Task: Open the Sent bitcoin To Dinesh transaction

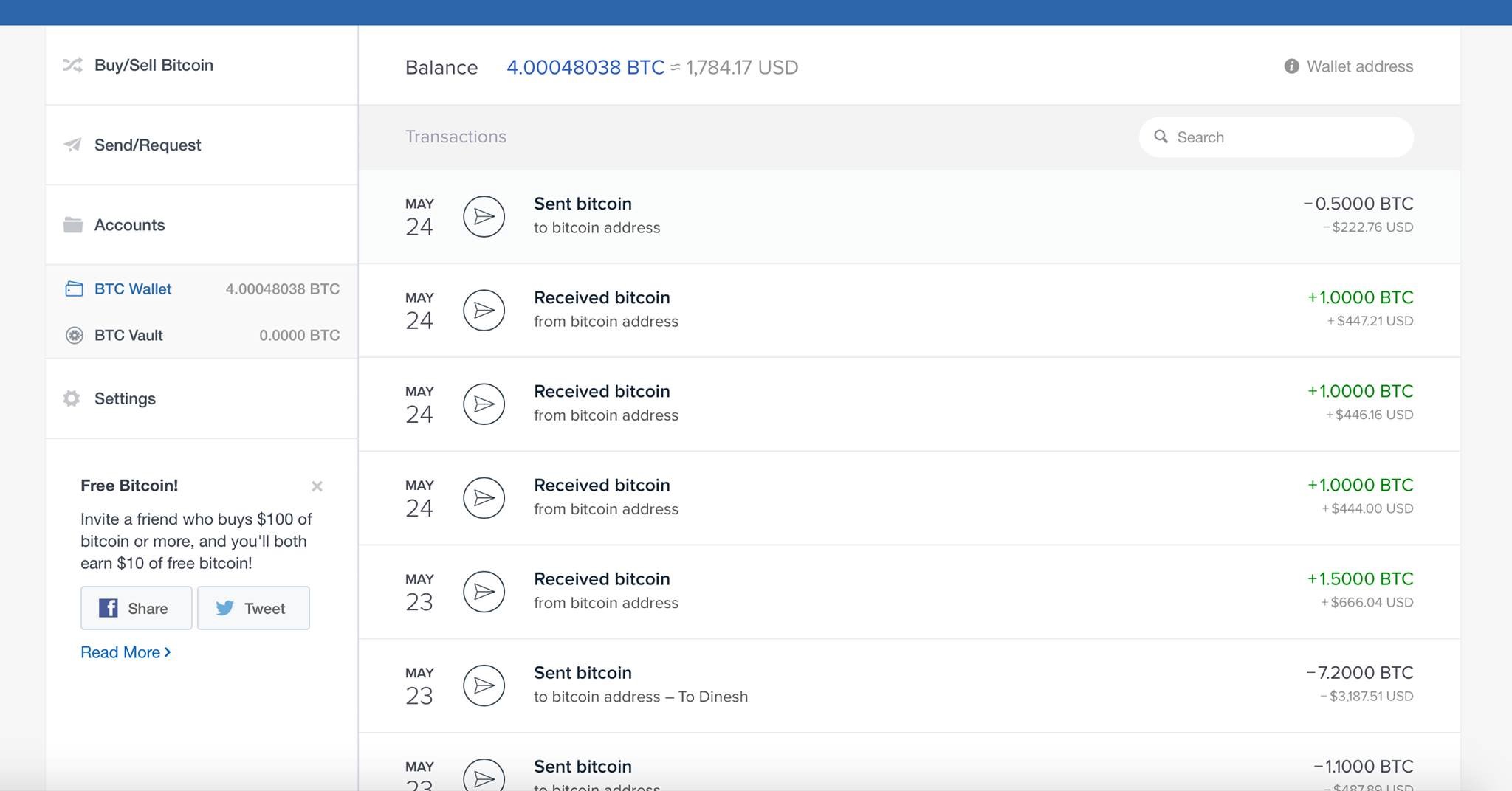Action: [x=640, y=685]
